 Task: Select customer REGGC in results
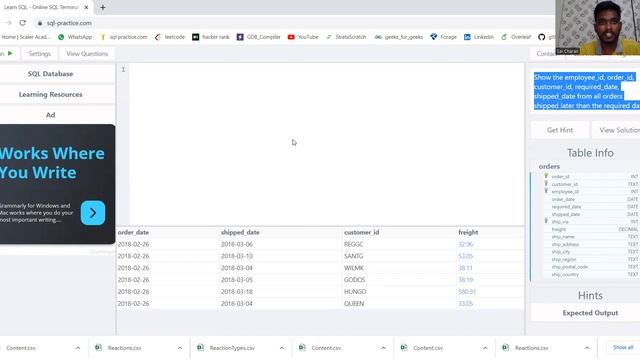[x=353, y=244]
